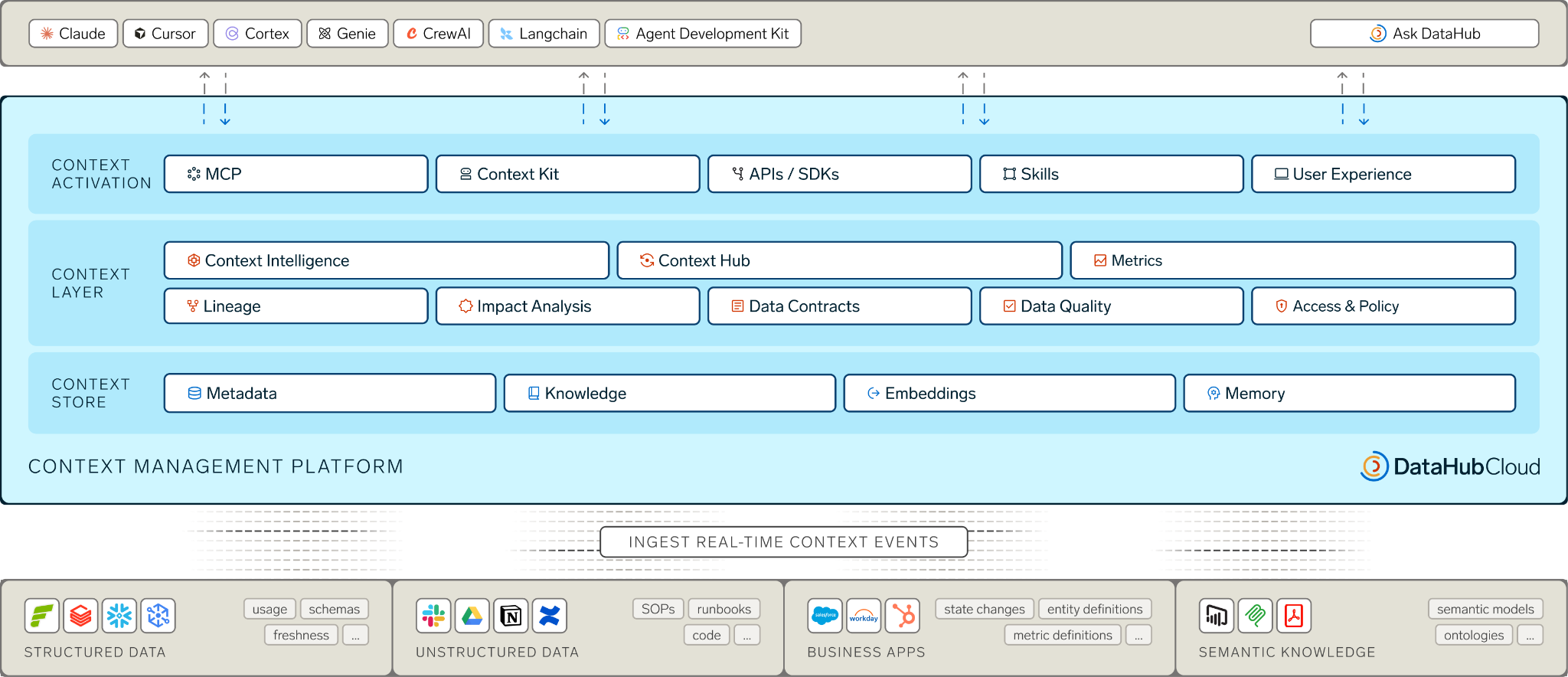Open the Ask DataHub box
Image resolution: width=1568 pixels, height=677 pixels.
click(x=1425, y=34)
